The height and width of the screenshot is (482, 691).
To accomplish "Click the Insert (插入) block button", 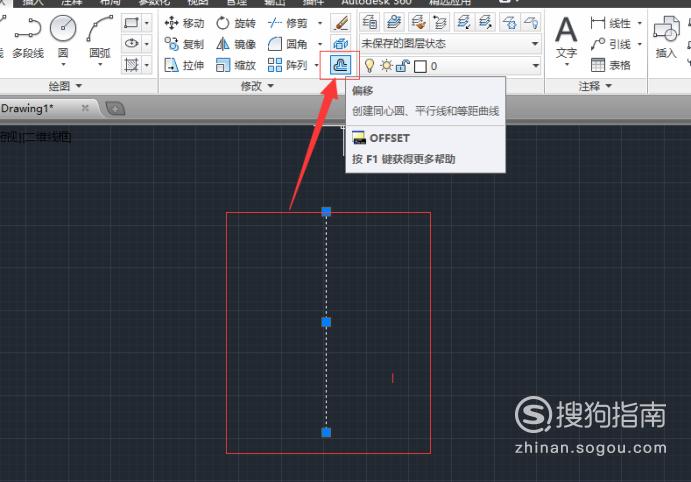I will [666, 37].
